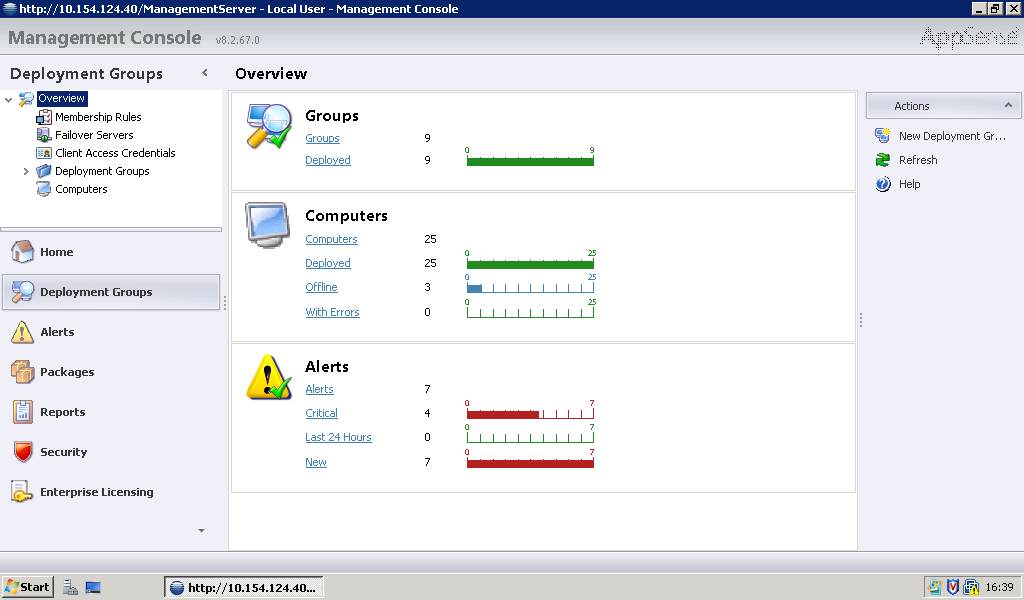Image resolution: width=1024 pixels, height=600 pixels.
Task: Click the Failover Servers tree icon
Action: point(44,135)
